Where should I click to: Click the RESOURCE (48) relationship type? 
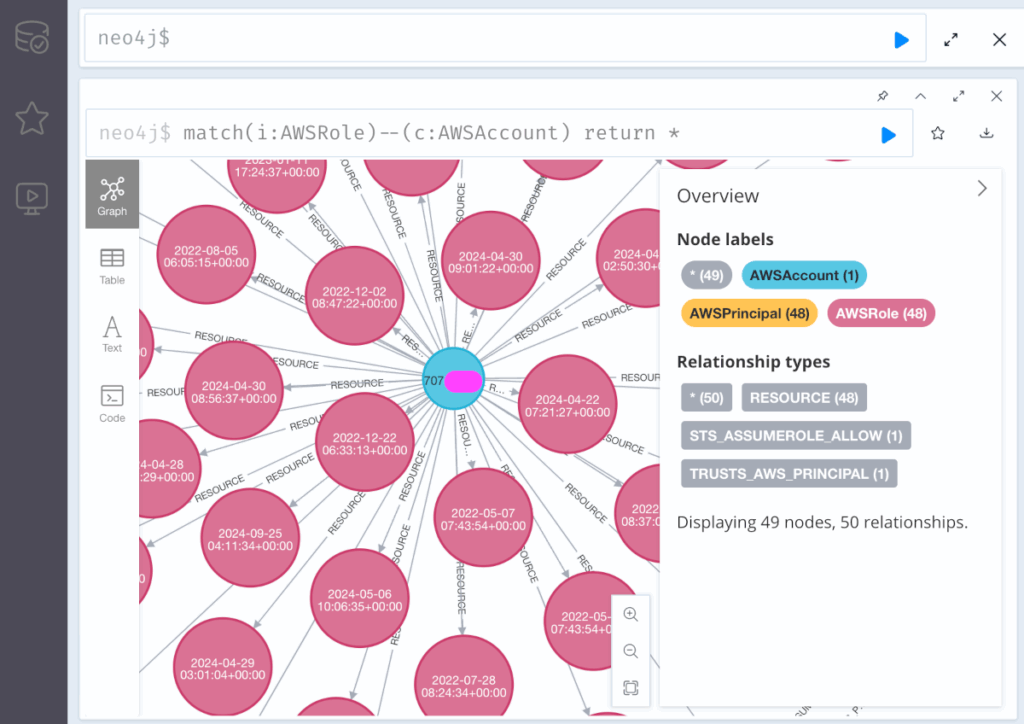coord(804,397)
